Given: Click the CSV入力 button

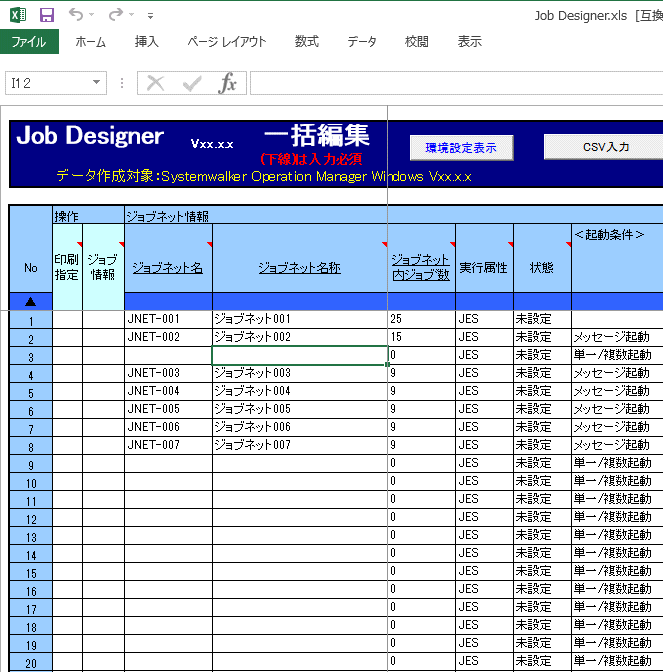Looking at the screenshot, I should [x=603, y=147].
